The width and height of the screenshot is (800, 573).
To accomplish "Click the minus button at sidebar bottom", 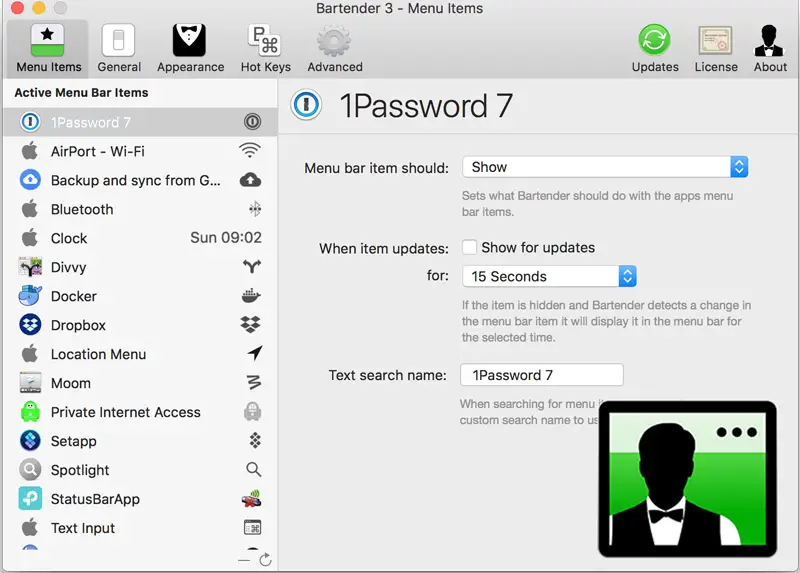I will [244, 560].
